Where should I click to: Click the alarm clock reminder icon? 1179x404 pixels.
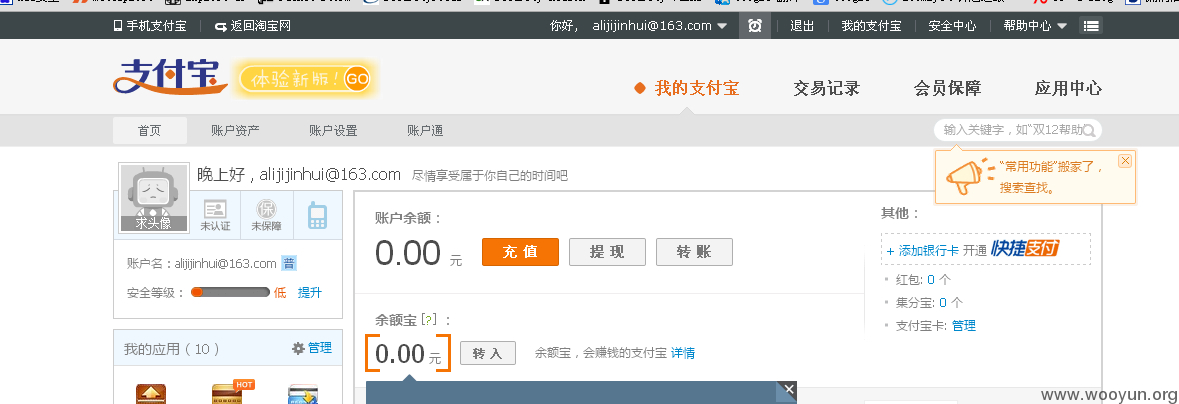755,26
